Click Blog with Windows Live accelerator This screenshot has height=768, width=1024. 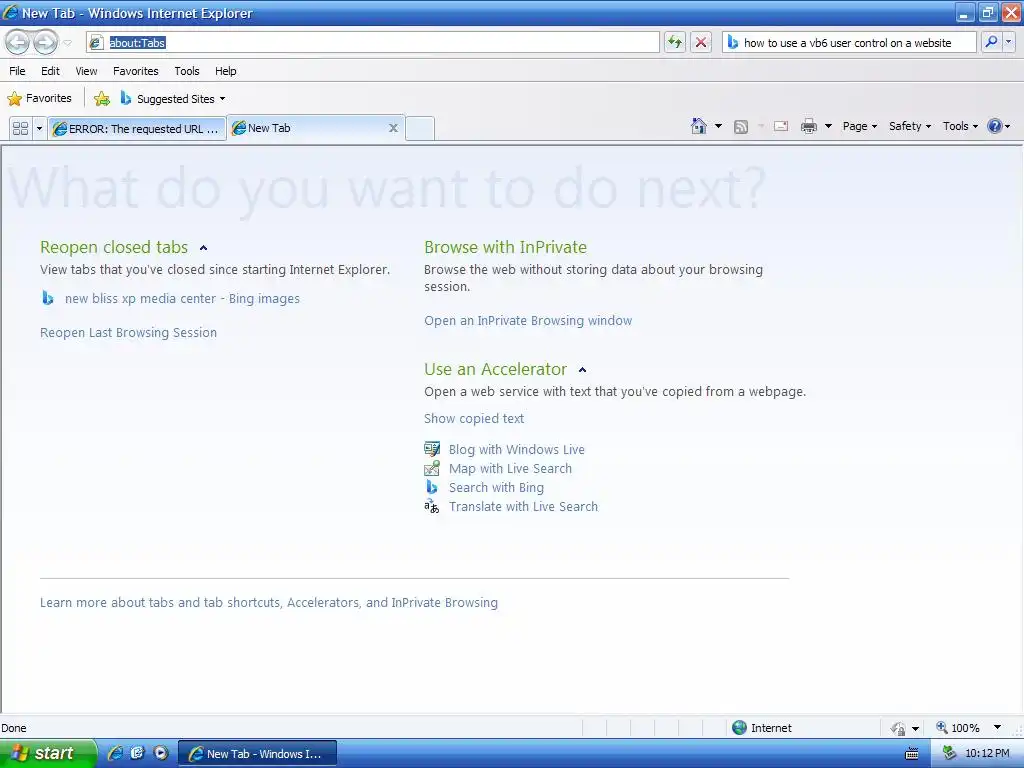point(517,449)
